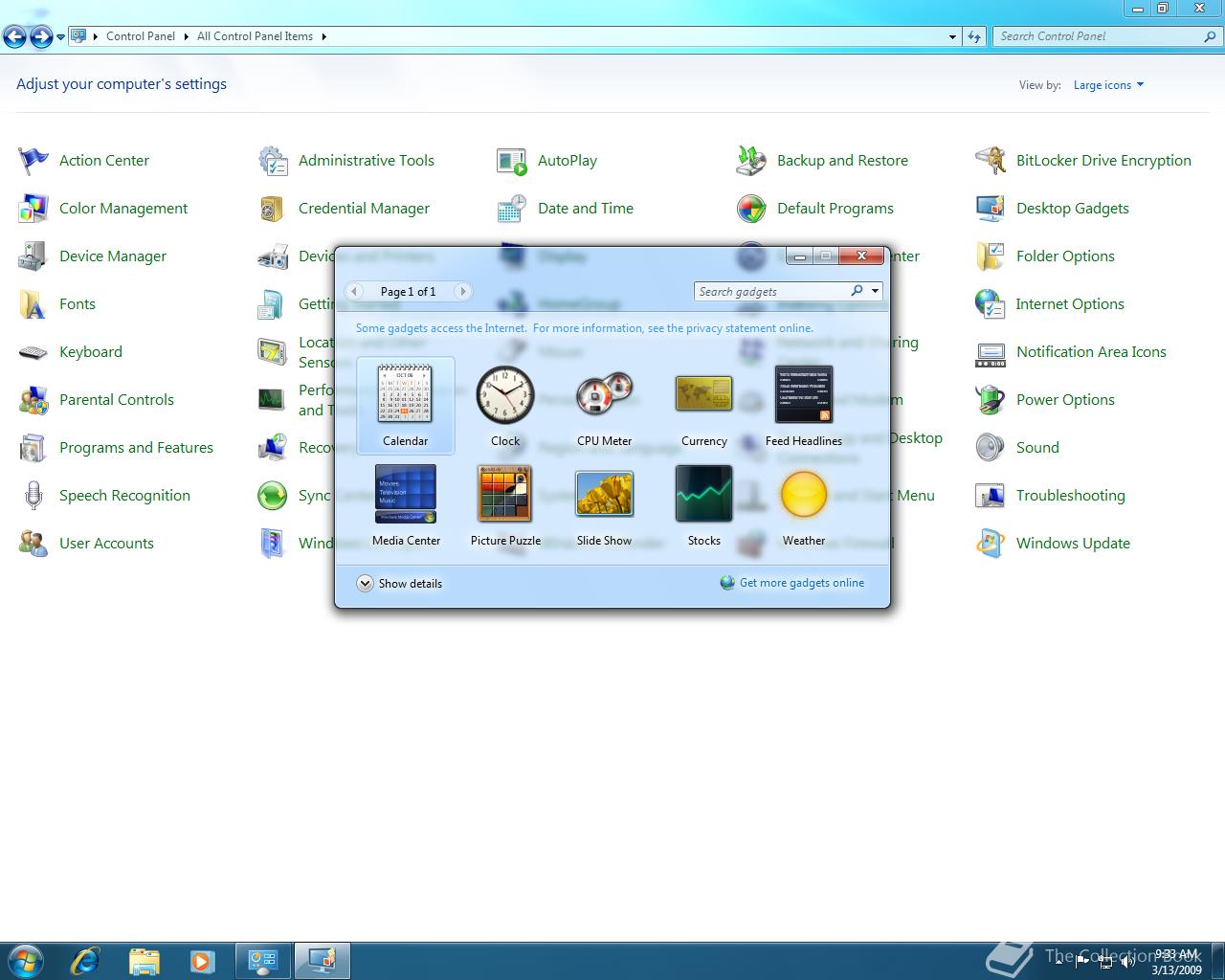Open recent pages dropdown next to Forward
The height and width of the screenshot is (980, 1225).
point(60,37)
